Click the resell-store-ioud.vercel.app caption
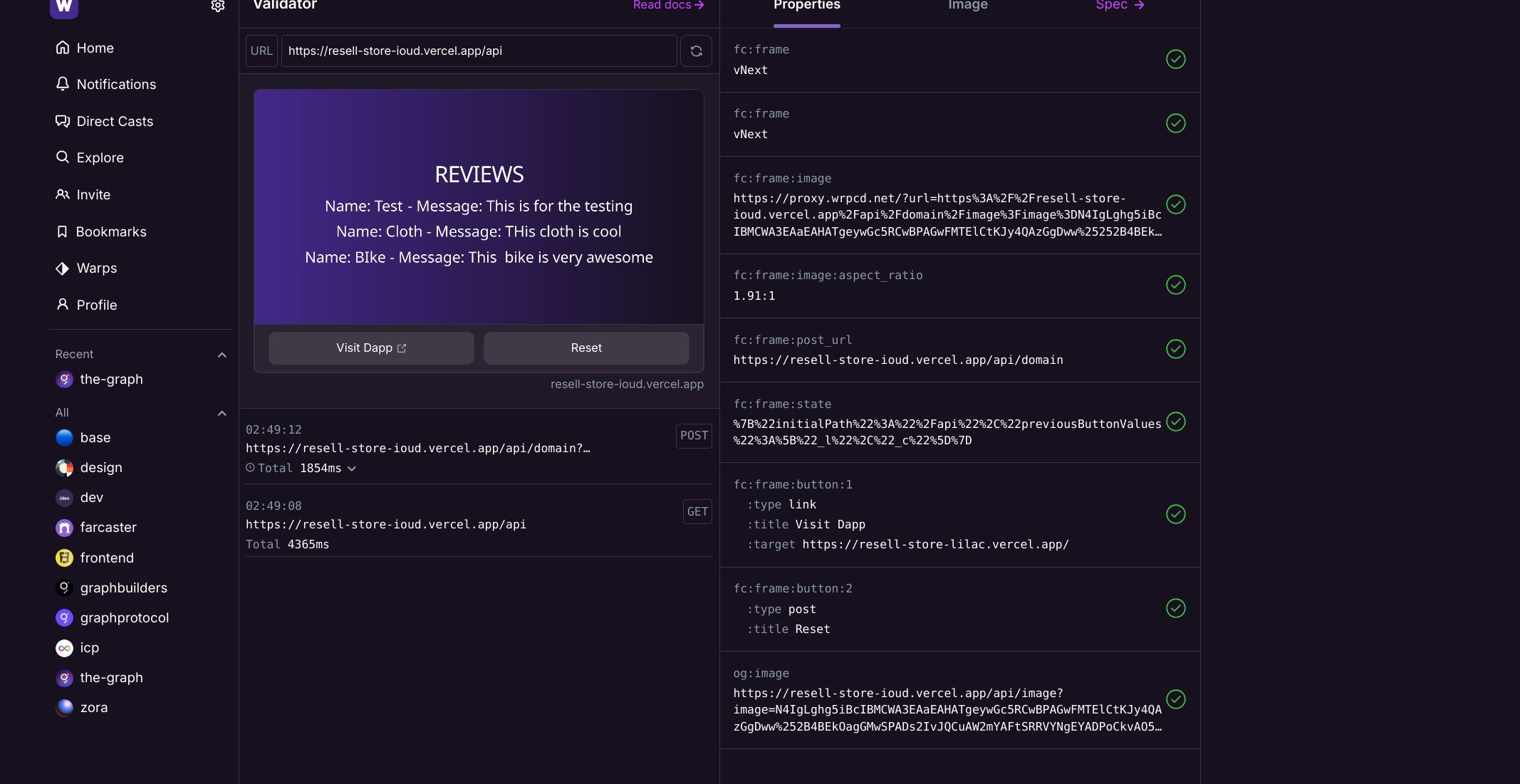Viewport: 1520px width, 784px height. 627,385
